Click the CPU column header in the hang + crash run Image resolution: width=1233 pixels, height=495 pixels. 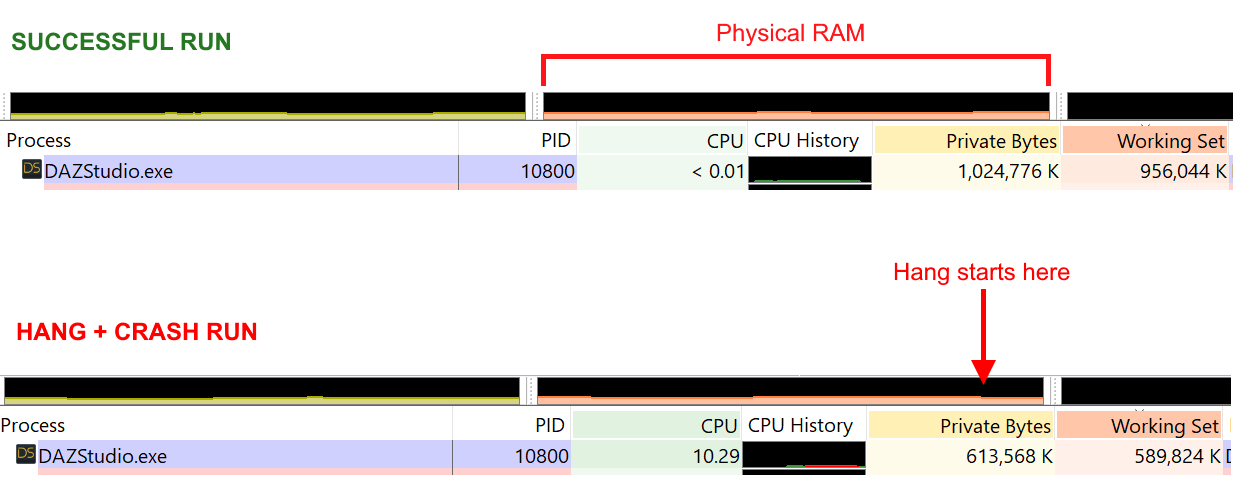pos(718,426)
